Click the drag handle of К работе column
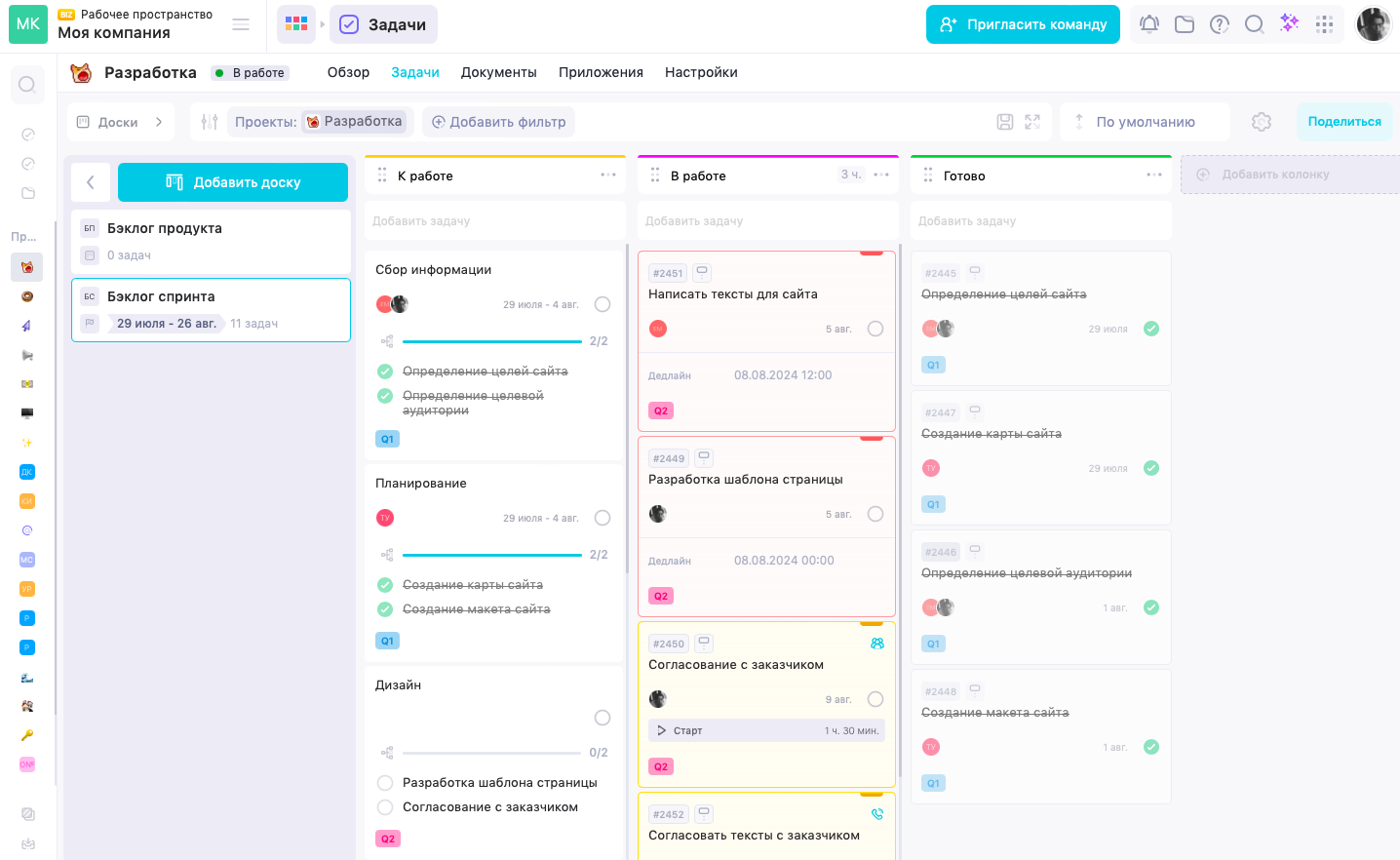Image resolution: width=1400 pixels, height=860 pixels. [382, 176]
